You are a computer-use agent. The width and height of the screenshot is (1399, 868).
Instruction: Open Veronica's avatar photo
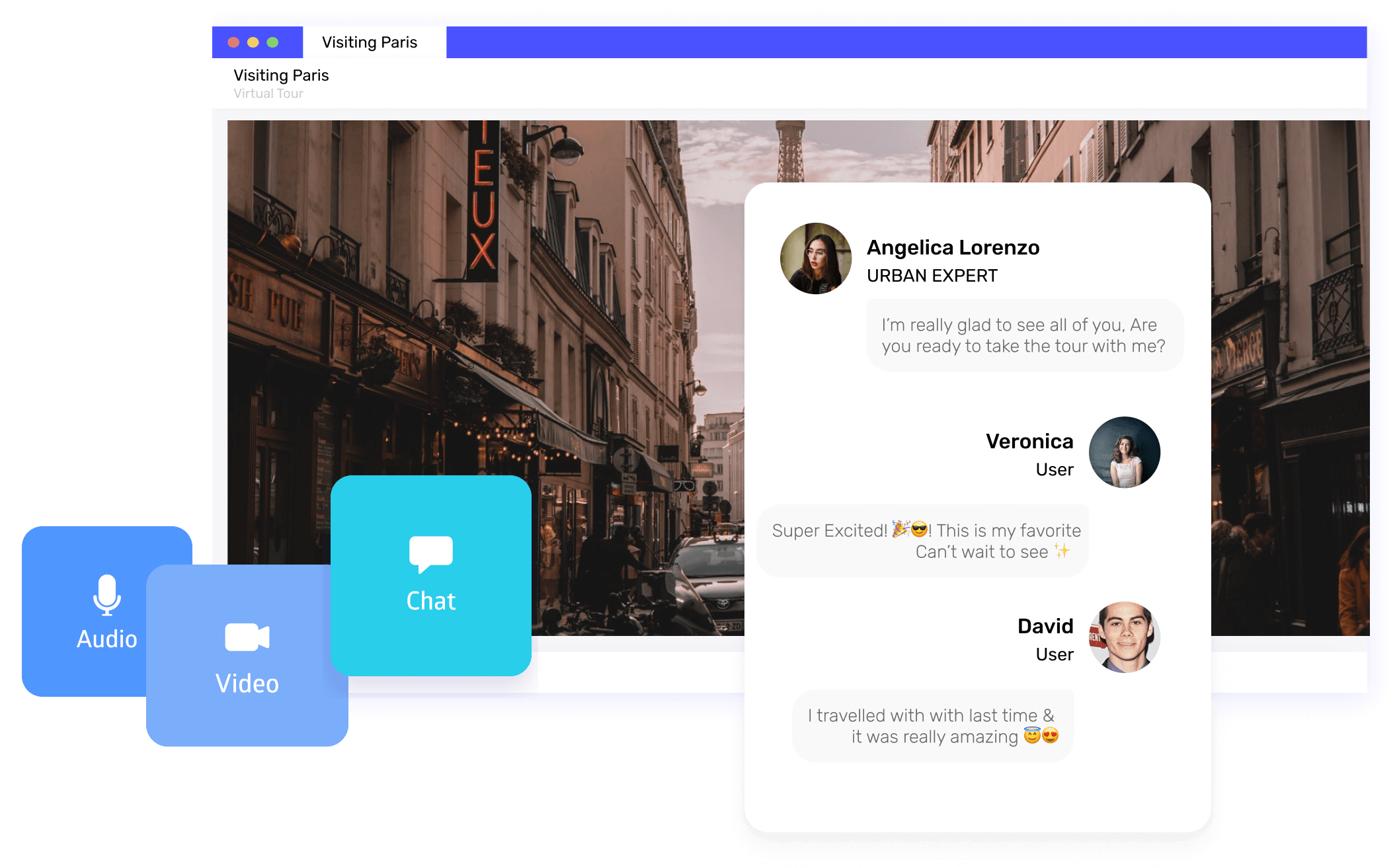point(1124,452)
